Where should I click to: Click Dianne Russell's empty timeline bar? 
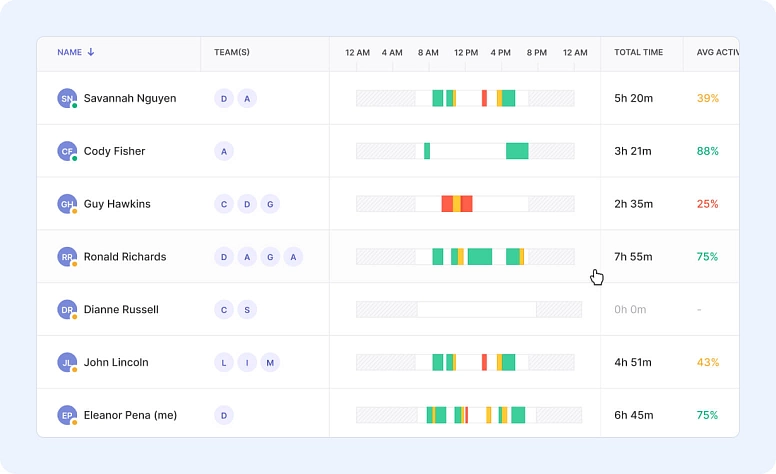[x=476, y=310]
